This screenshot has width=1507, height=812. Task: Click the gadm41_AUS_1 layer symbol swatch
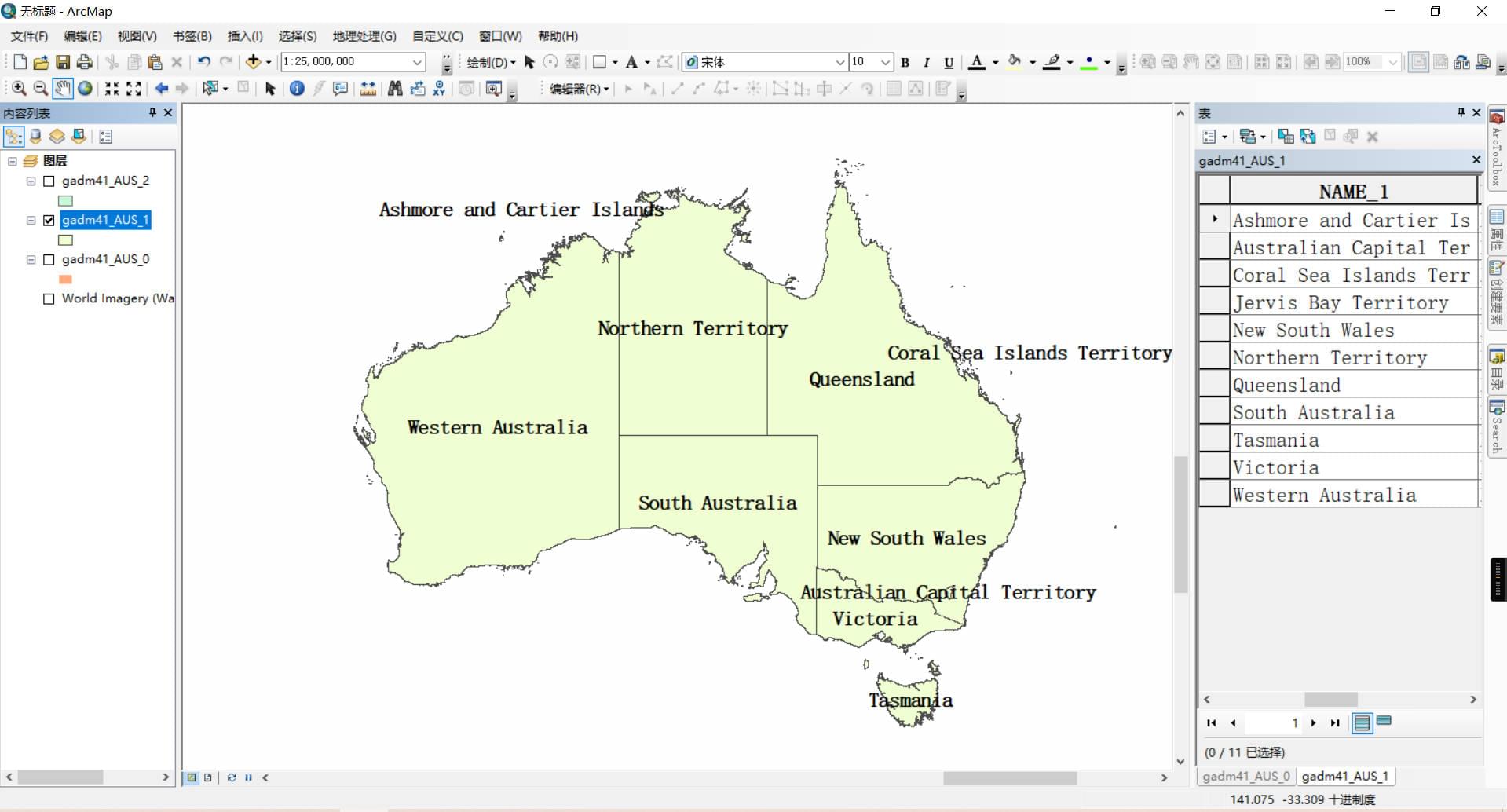pyautogui.click(x=65, y=240)
